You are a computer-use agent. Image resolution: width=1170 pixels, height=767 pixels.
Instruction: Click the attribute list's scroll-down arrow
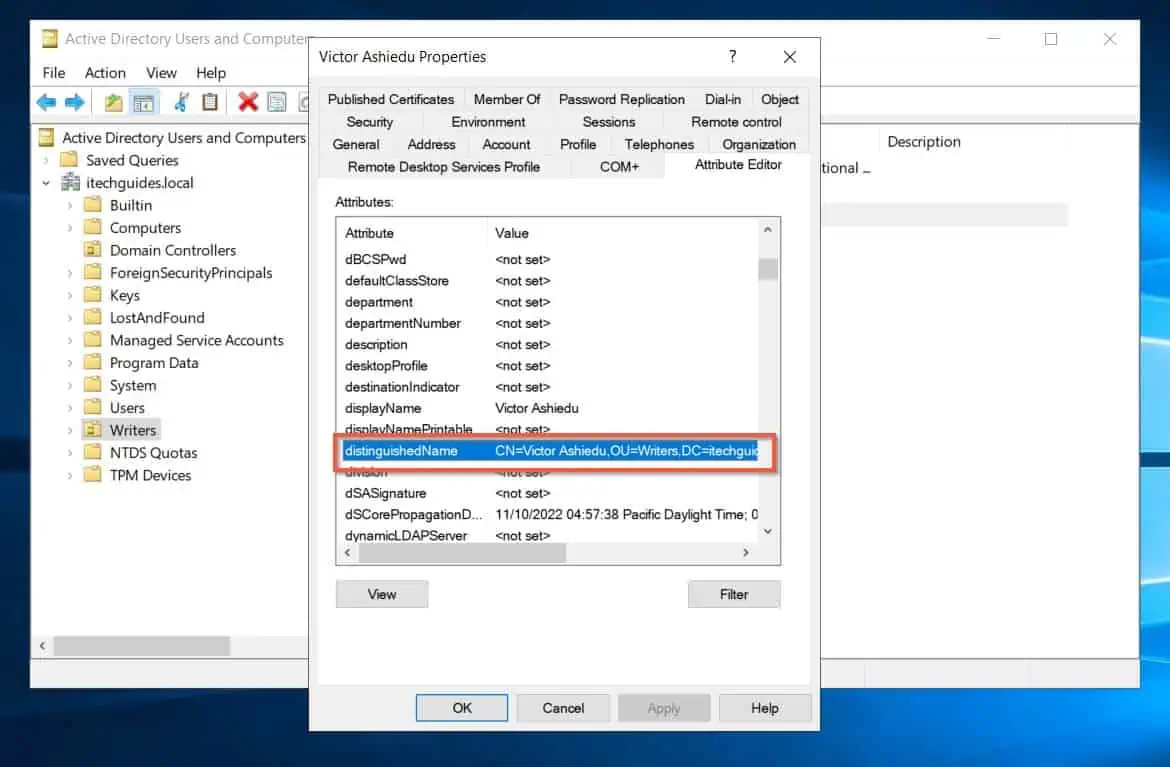(x=768, y=531)
